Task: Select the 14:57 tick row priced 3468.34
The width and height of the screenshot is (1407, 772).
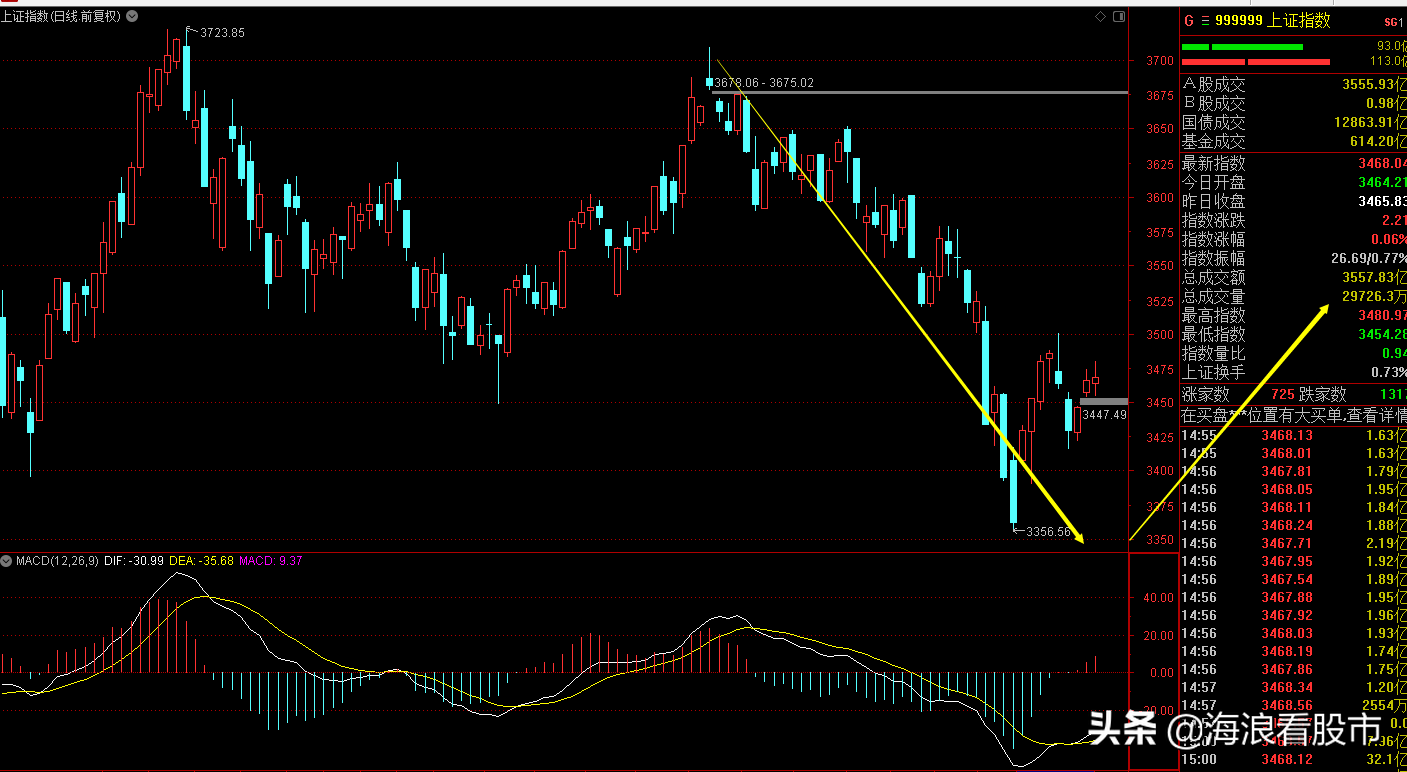Action: click(1294, 687)
